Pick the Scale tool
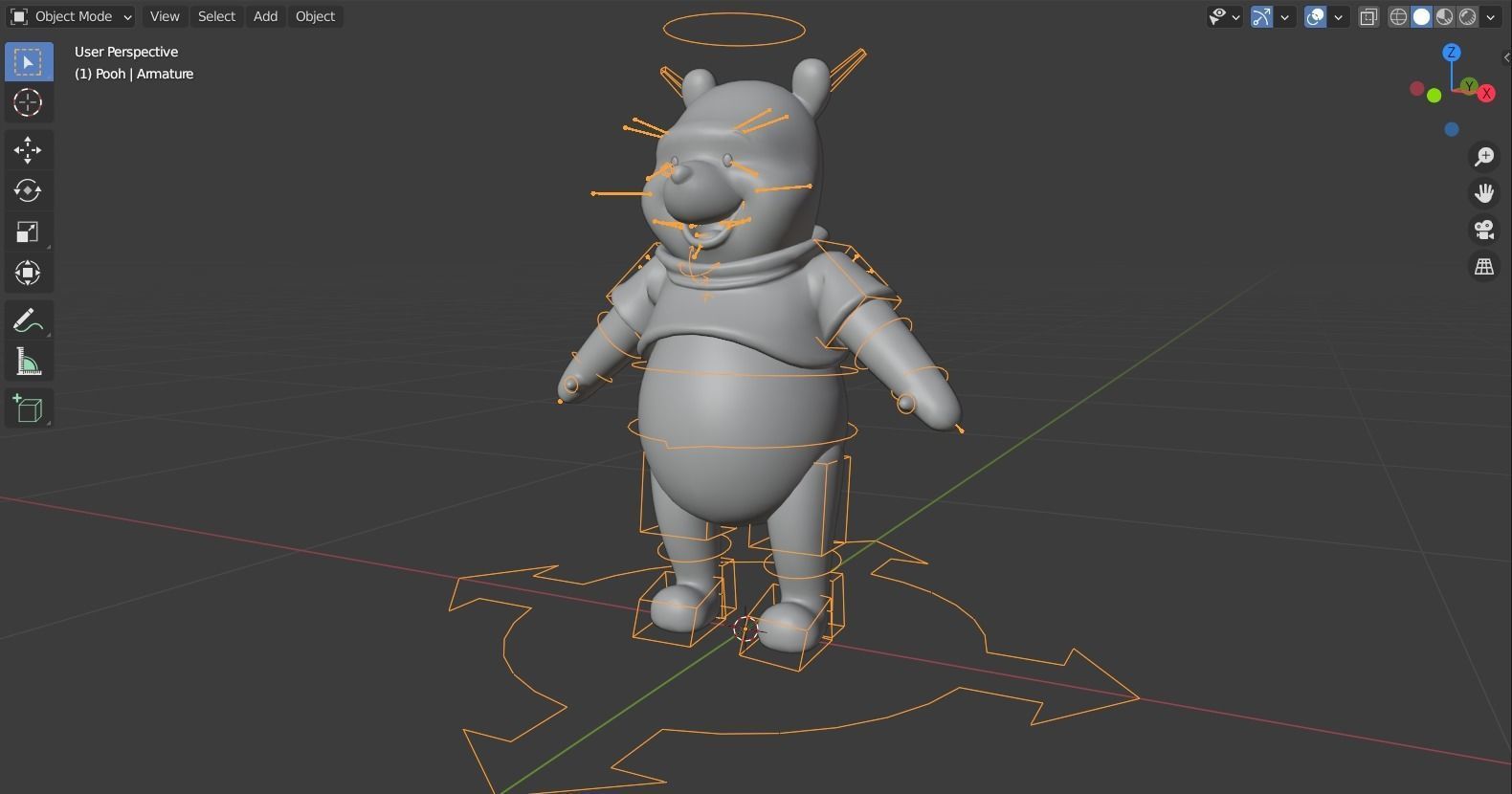The height and width of the screenshot is (794, 1512). coord(28,232)
